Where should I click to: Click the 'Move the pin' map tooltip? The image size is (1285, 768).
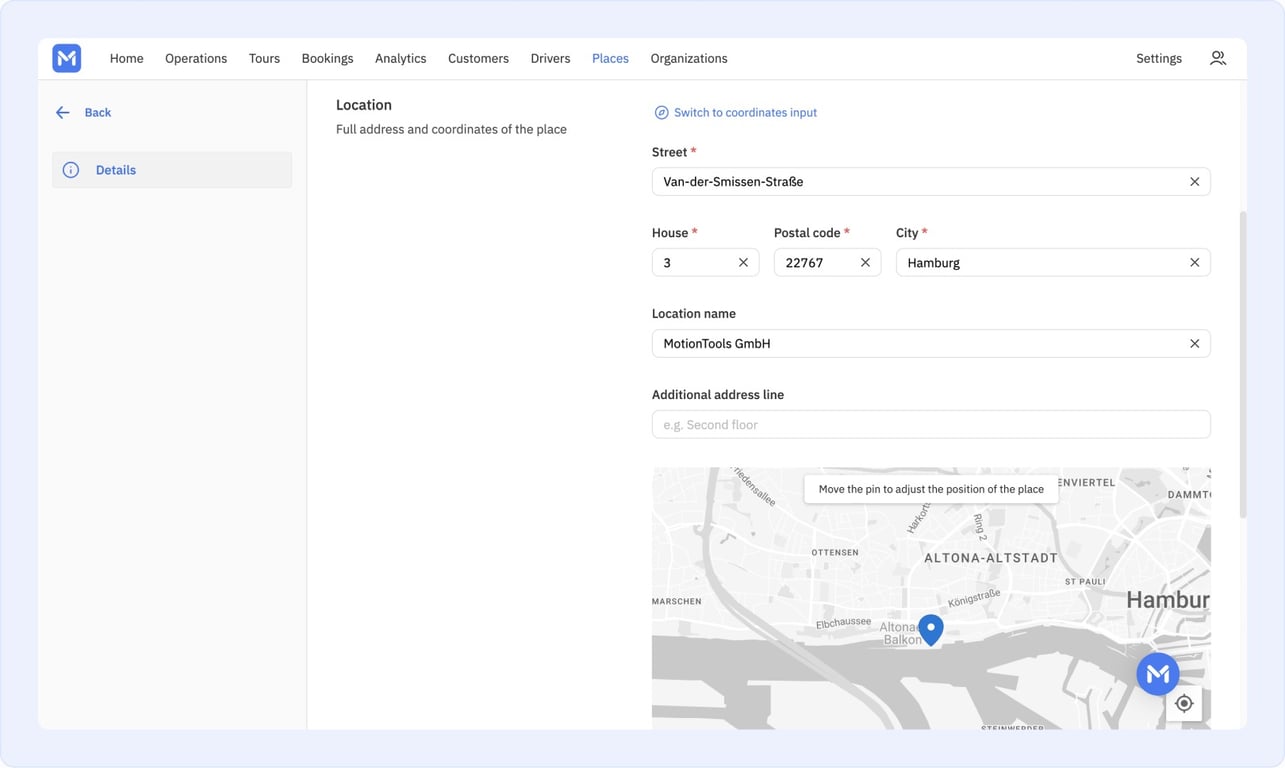click(x=931, y=489)
